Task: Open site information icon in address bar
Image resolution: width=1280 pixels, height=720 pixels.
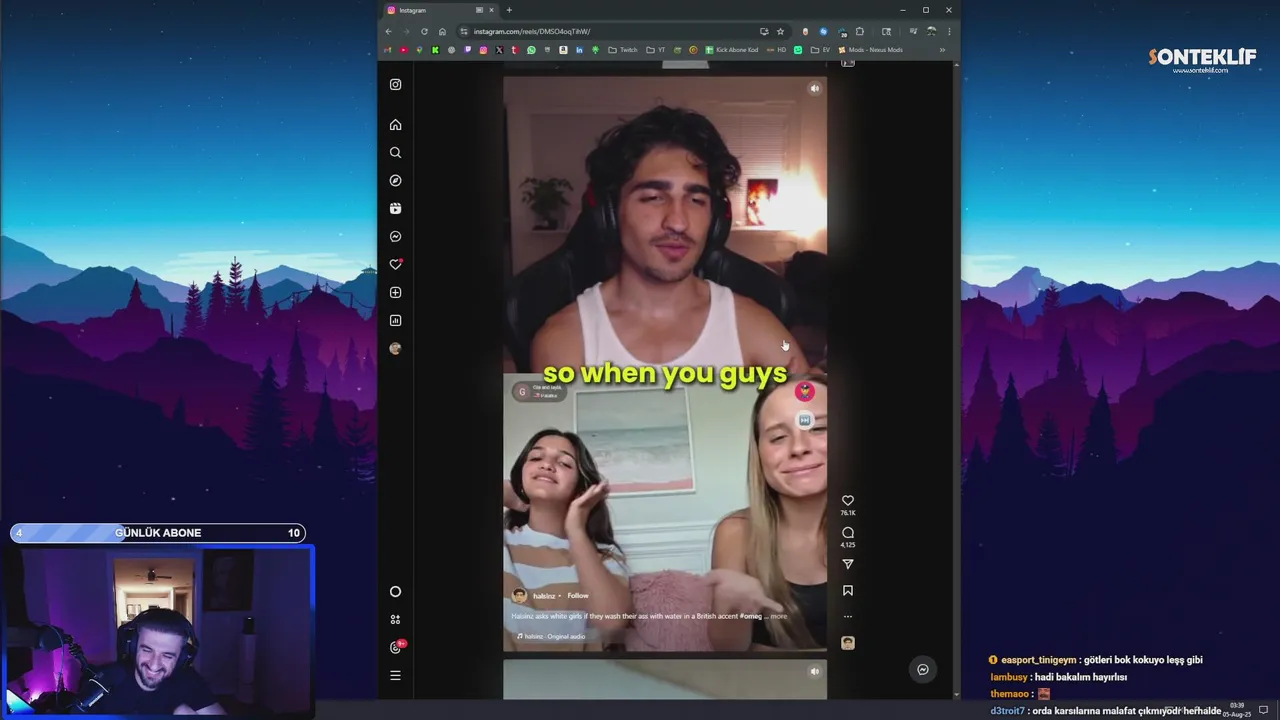Action: [464, 31]
